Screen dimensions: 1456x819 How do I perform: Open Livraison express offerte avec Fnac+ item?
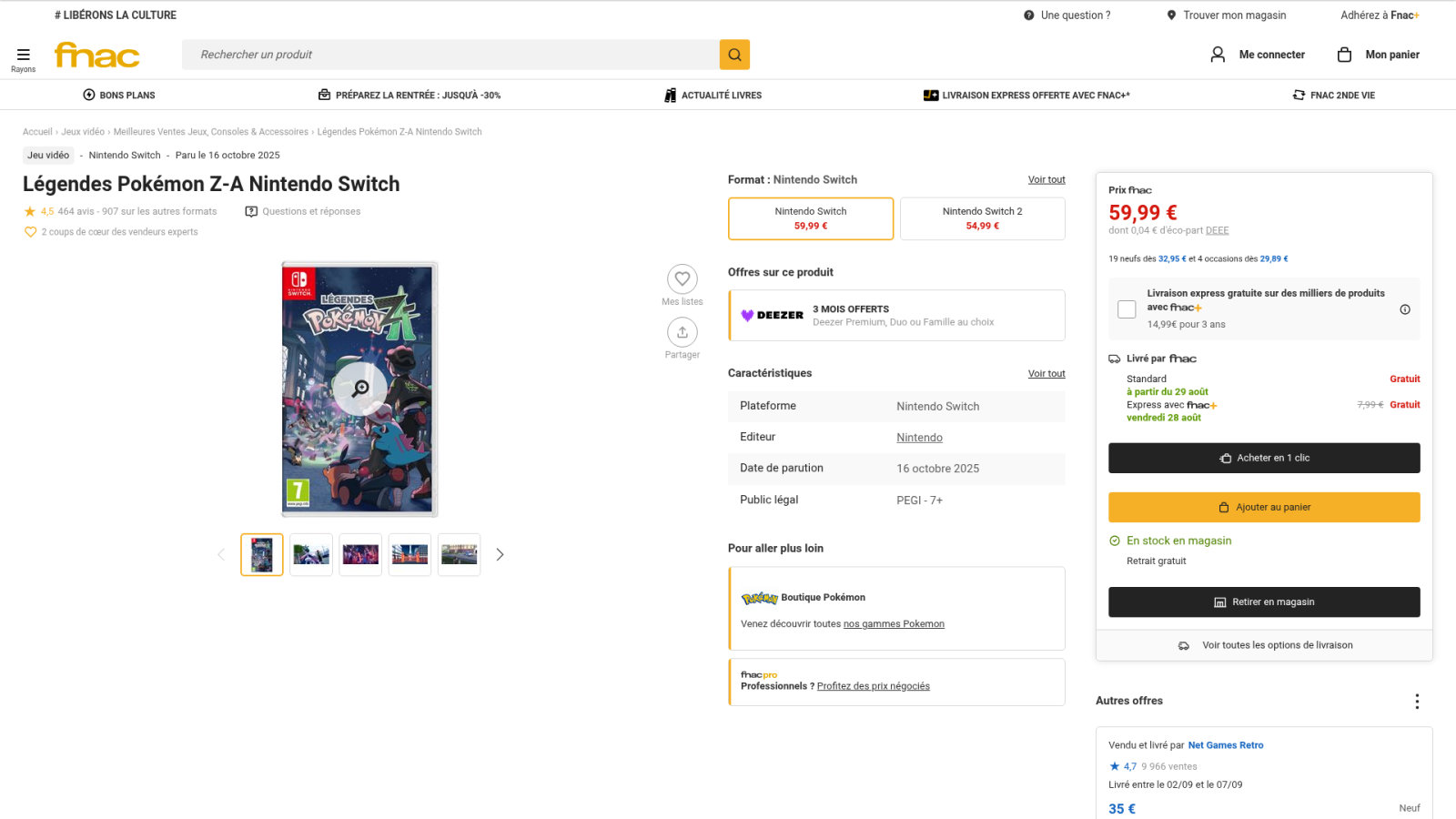coord(1026,96)
